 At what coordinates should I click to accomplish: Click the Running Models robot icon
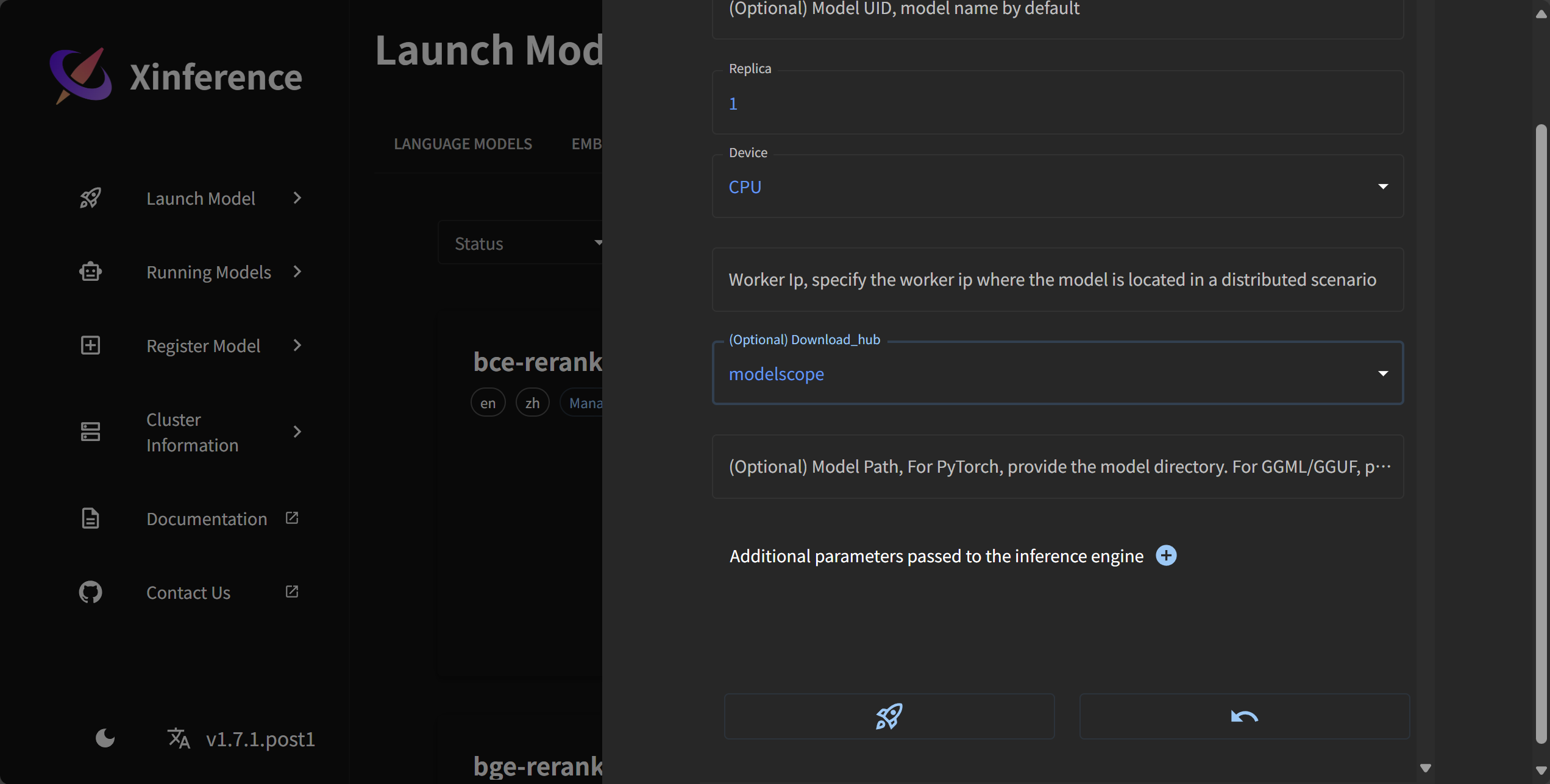pos(90,272)
